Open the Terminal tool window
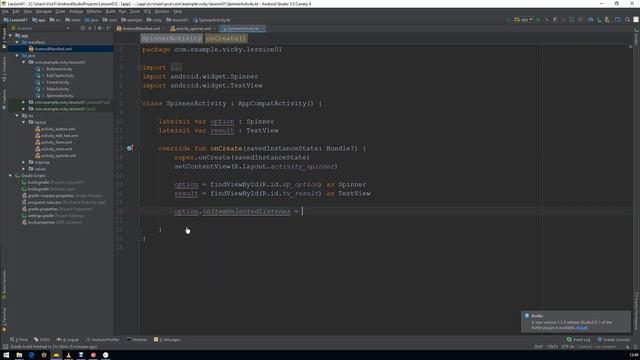This screenshot has width=640, height=360. tap(137, 340)
